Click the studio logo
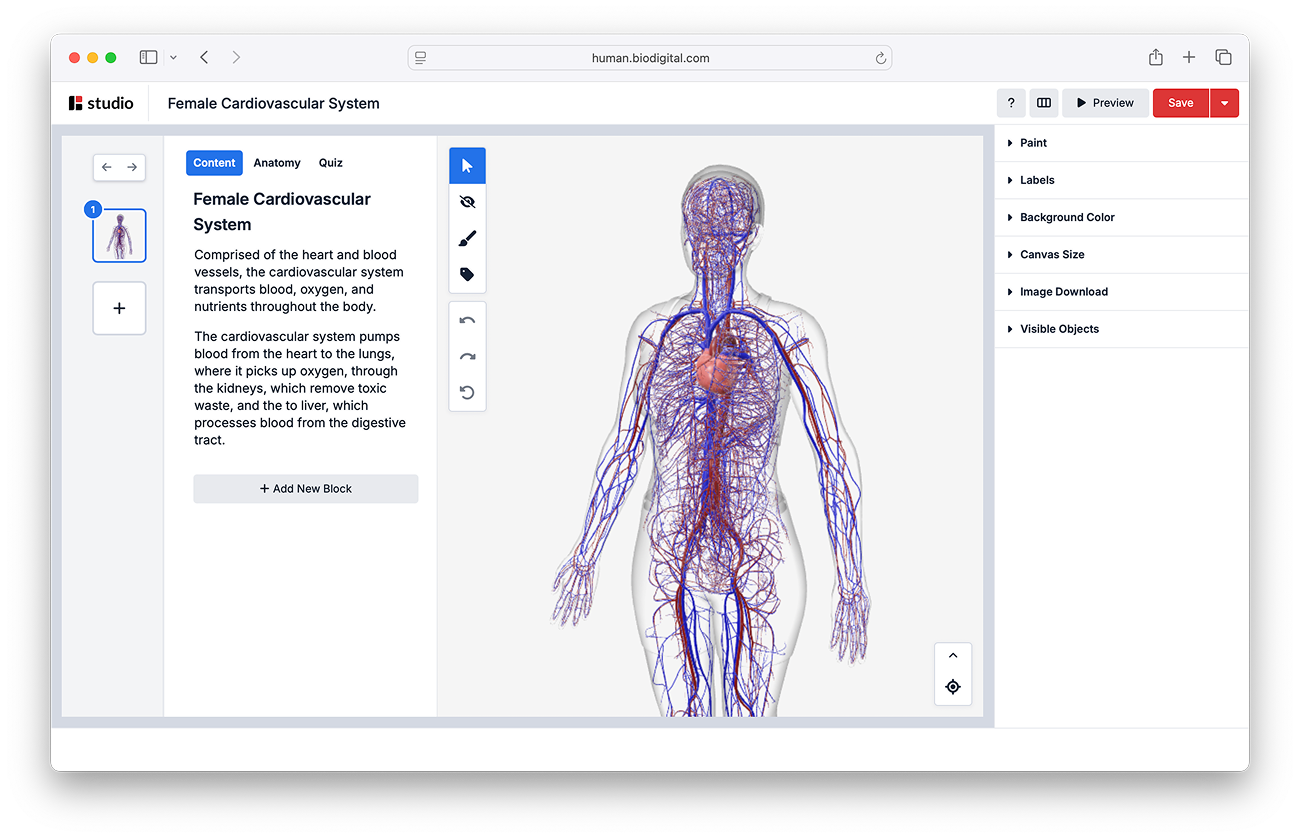The height and width of the screenshot is (838, 1300). [101, 103]
